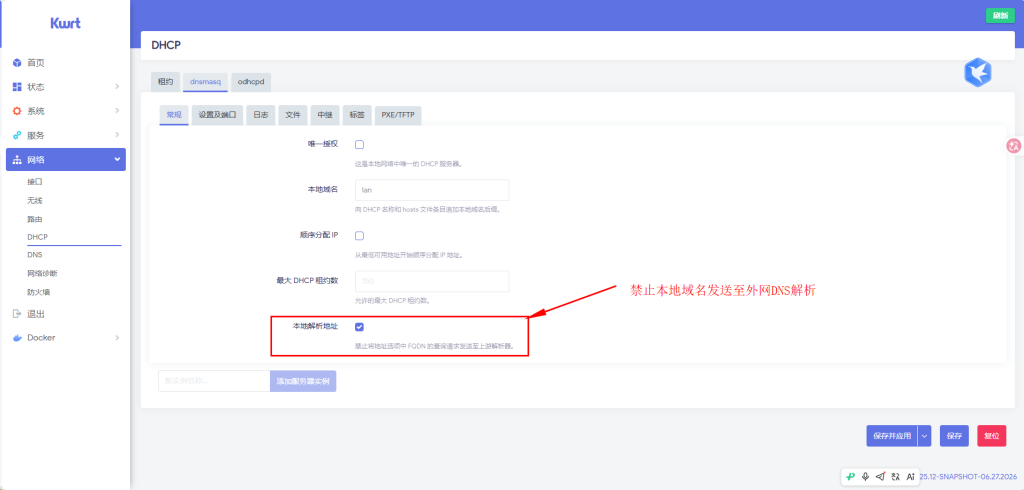Open 防火墙 in the network submenu

39,291
